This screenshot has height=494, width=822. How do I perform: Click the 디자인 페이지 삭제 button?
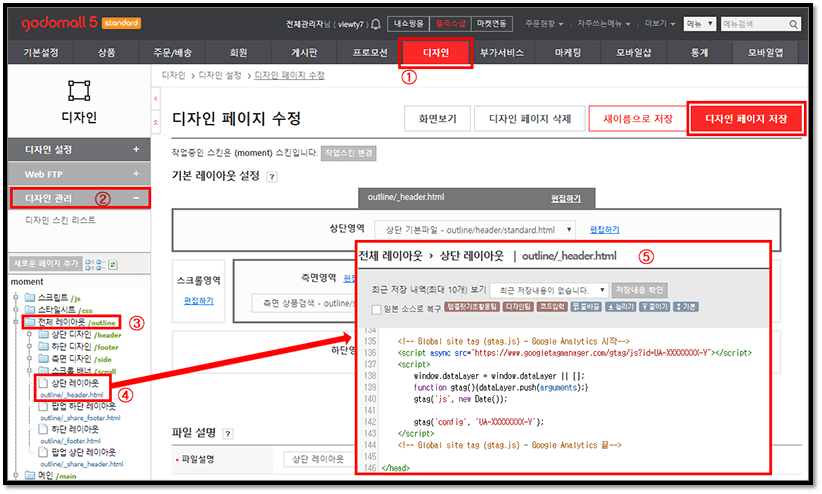(529, 119)
